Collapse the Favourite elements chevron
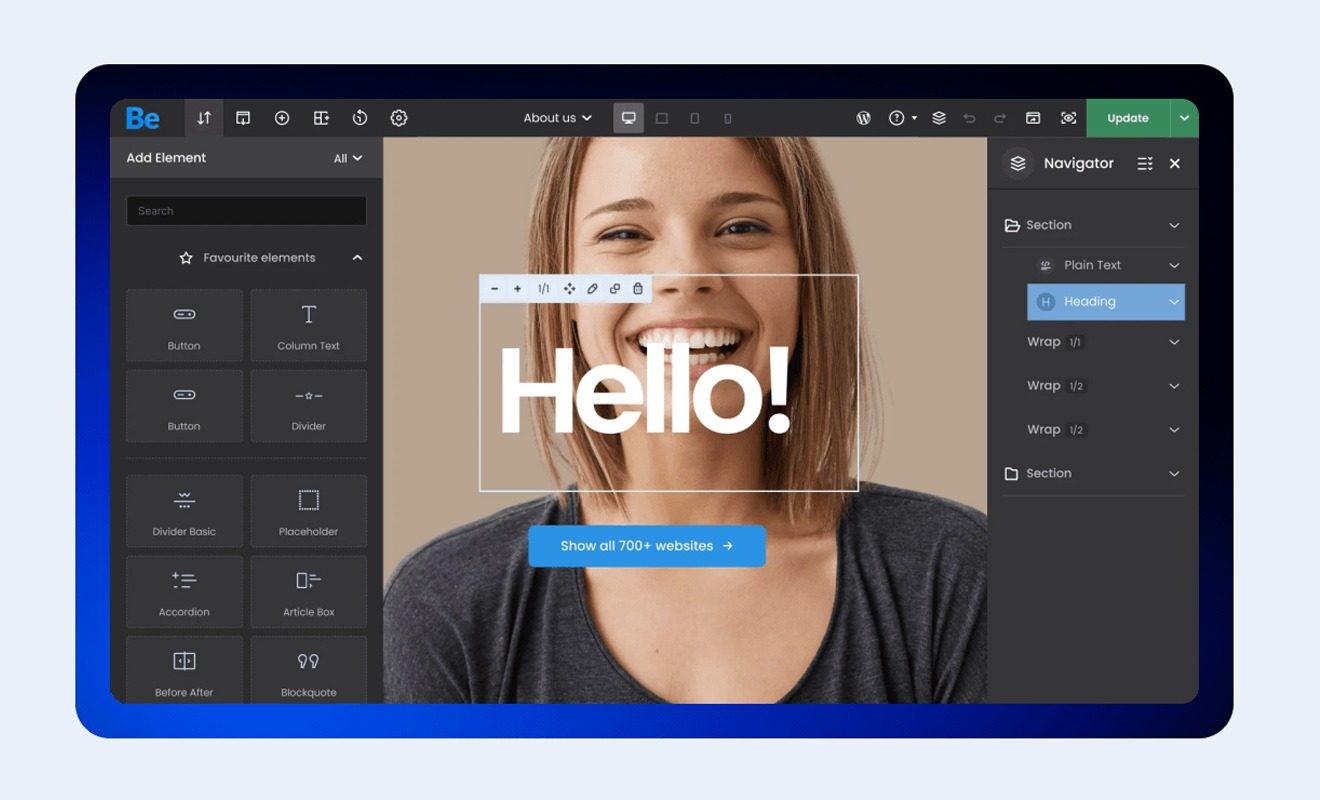Viewport: 1320px width, 800px height. [x=357, y=258]
